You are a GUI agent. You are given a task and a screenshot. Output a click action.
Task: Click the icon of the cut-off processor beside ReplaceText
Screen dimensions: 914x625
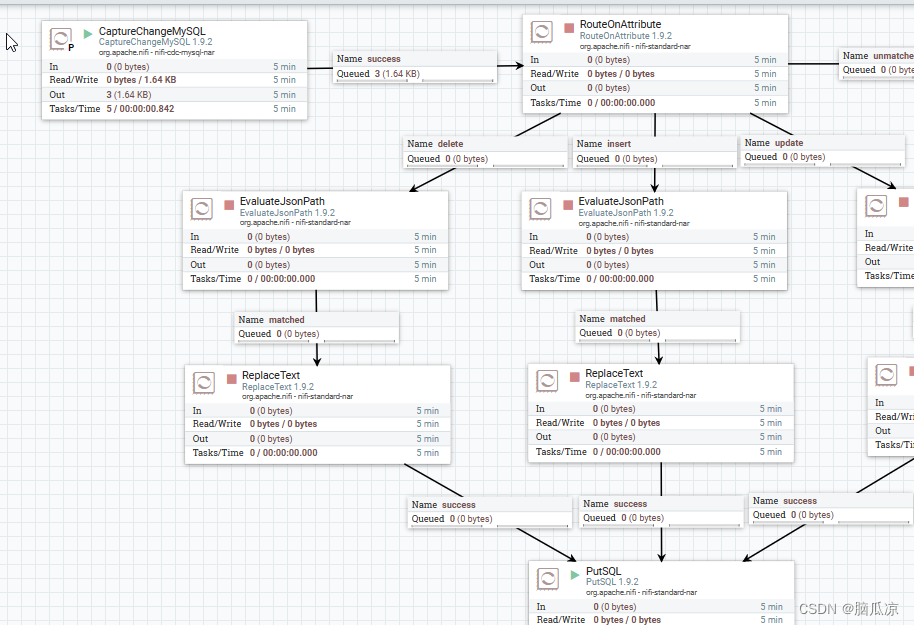coord(887,375)
